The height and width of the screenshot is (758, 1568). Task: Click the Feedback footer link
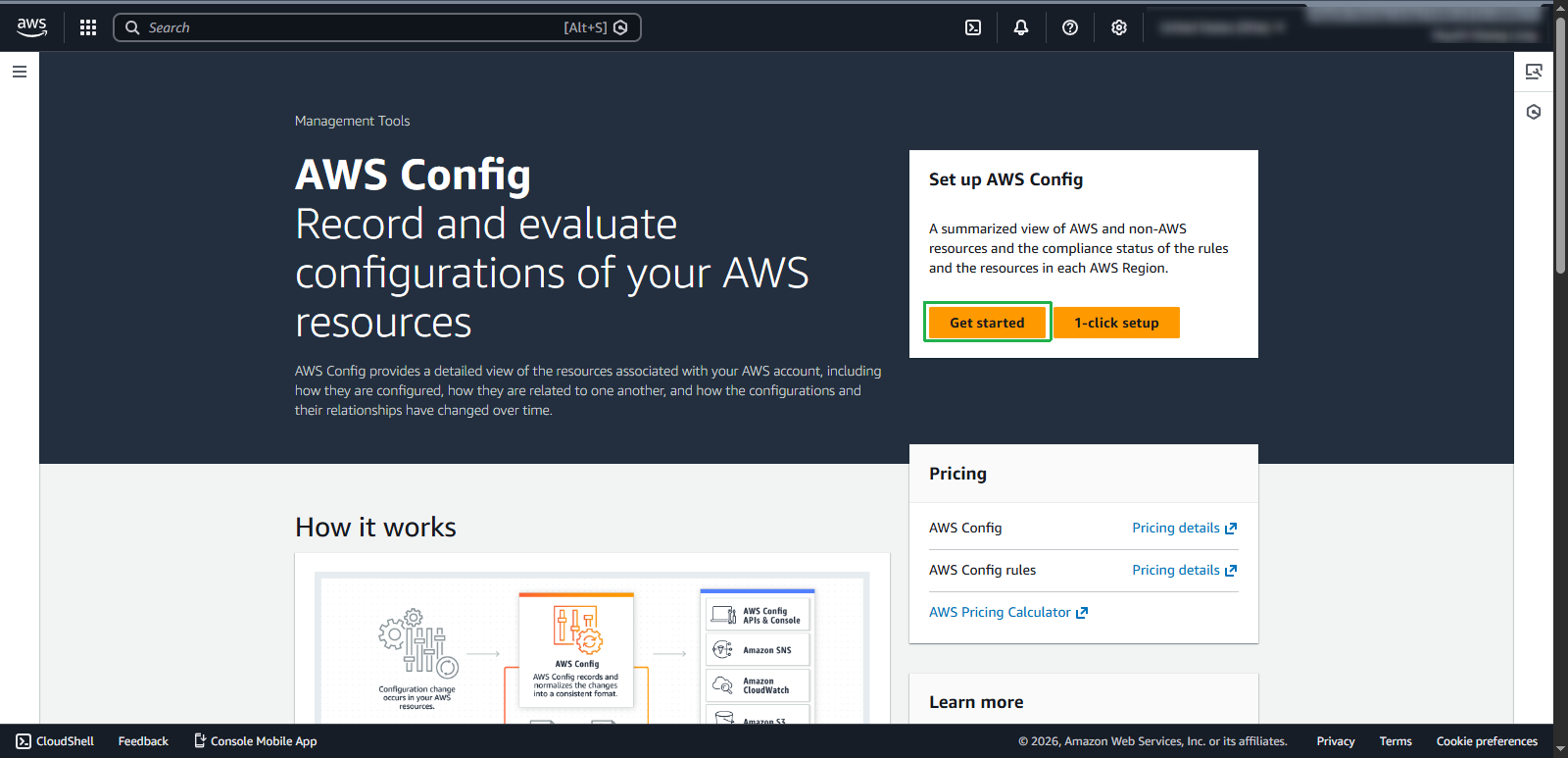[143, 741]
